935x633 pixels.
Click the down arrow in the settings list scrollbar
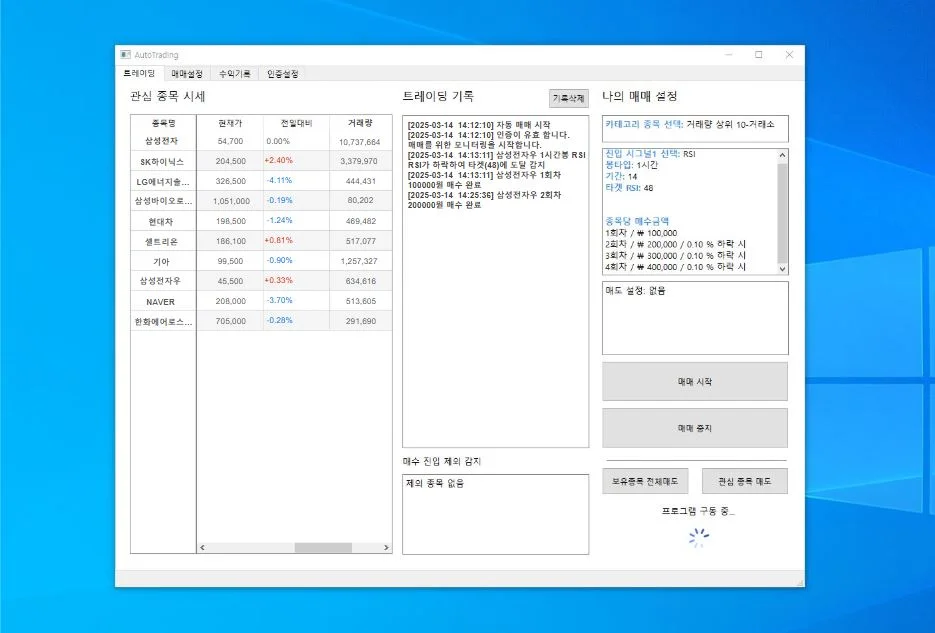click(783, 269)
